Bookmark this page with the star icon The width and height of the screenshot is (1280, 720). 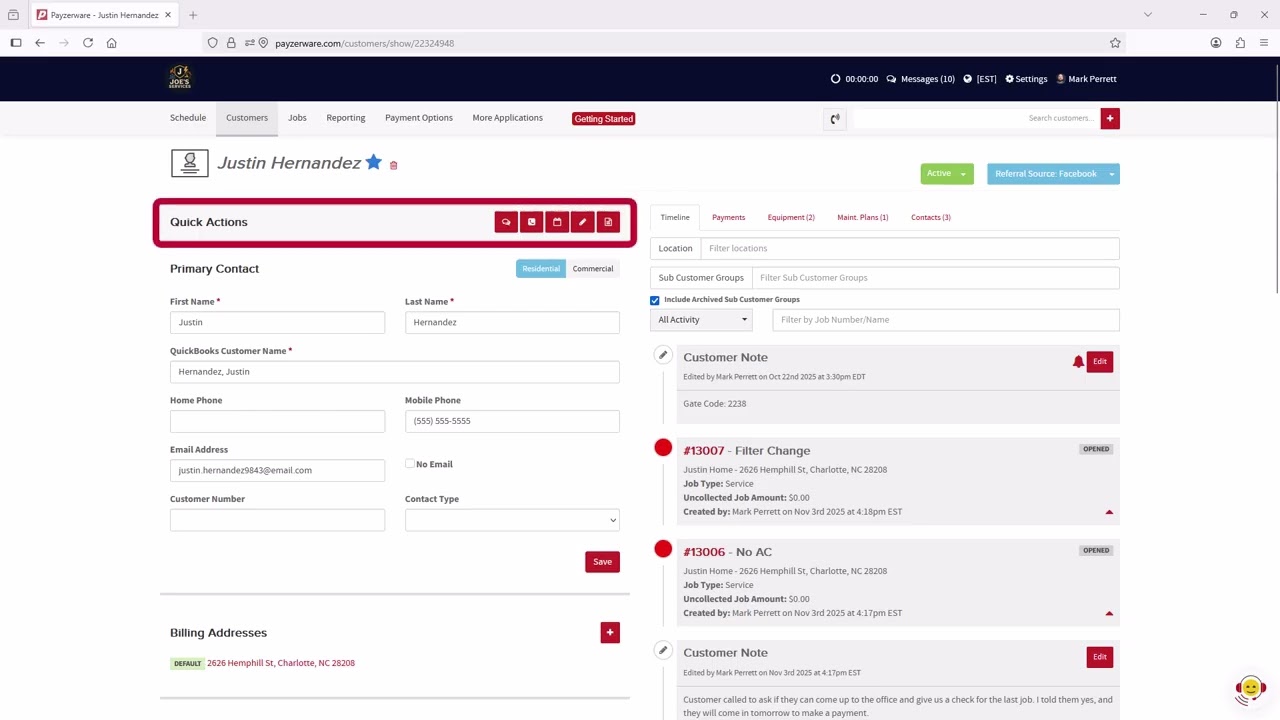click(1115, 43)
